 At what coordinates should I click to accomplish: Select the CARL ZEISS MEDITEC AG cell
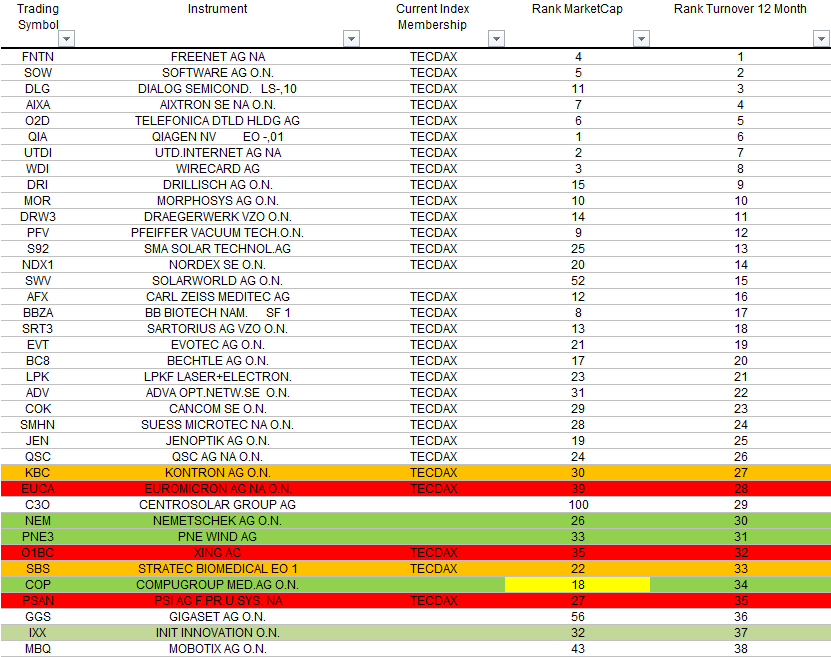pos(218,297)
